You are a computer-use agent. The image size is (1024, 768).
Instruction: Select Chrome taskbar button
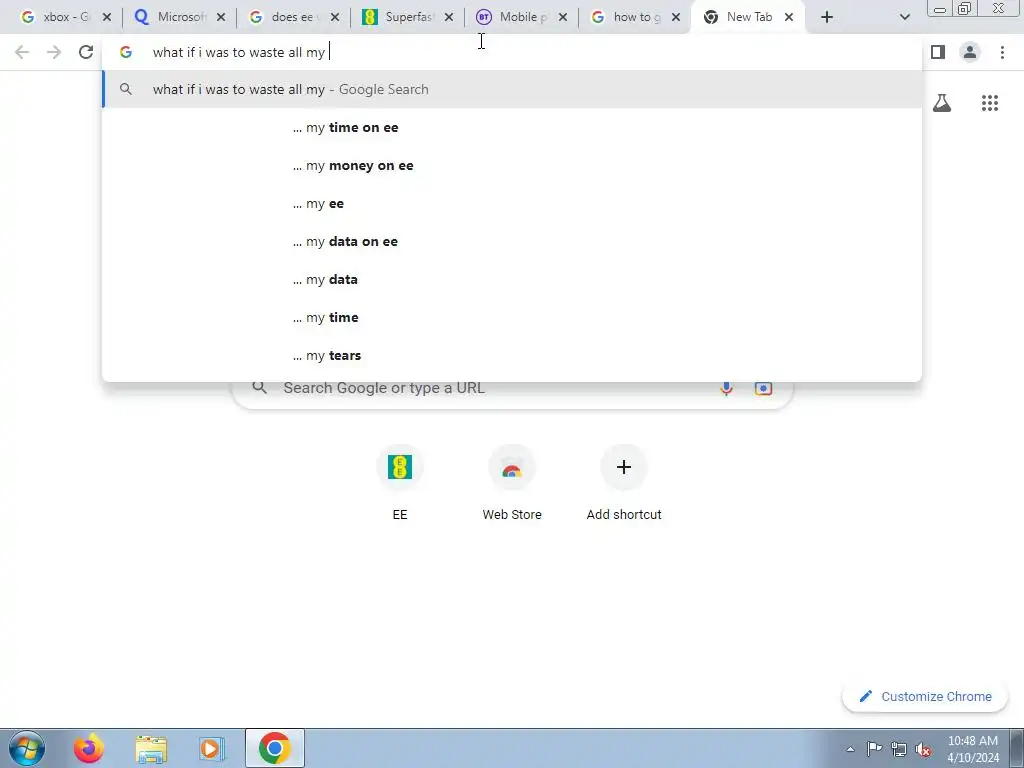275,748
